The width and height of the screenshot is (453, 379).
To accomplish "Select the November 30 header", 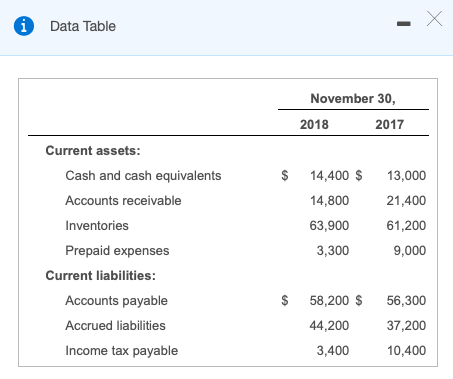I will click(x=353, y=98).
